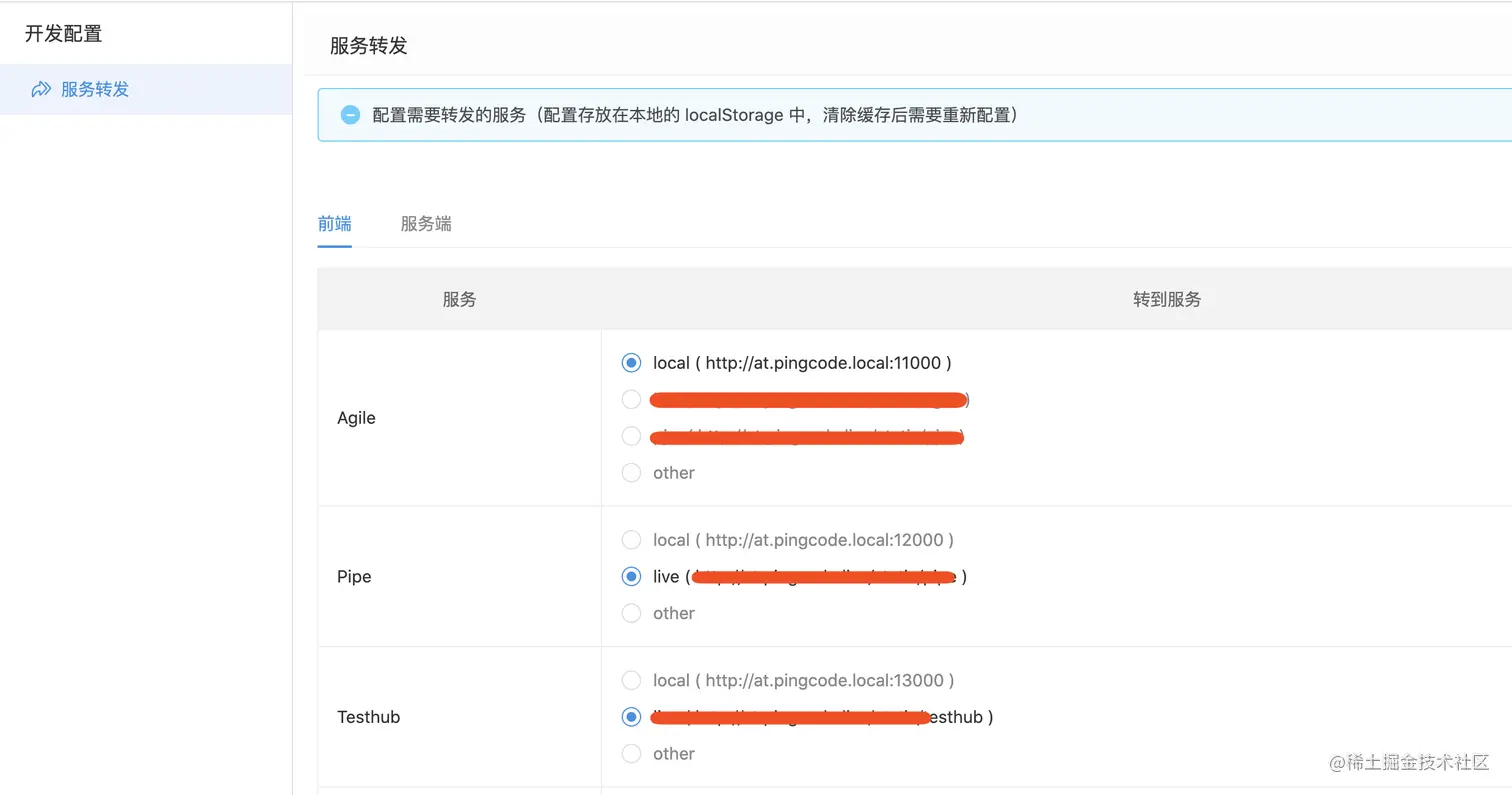
Task: Switch to the 前端 tab
Action: 335,224
